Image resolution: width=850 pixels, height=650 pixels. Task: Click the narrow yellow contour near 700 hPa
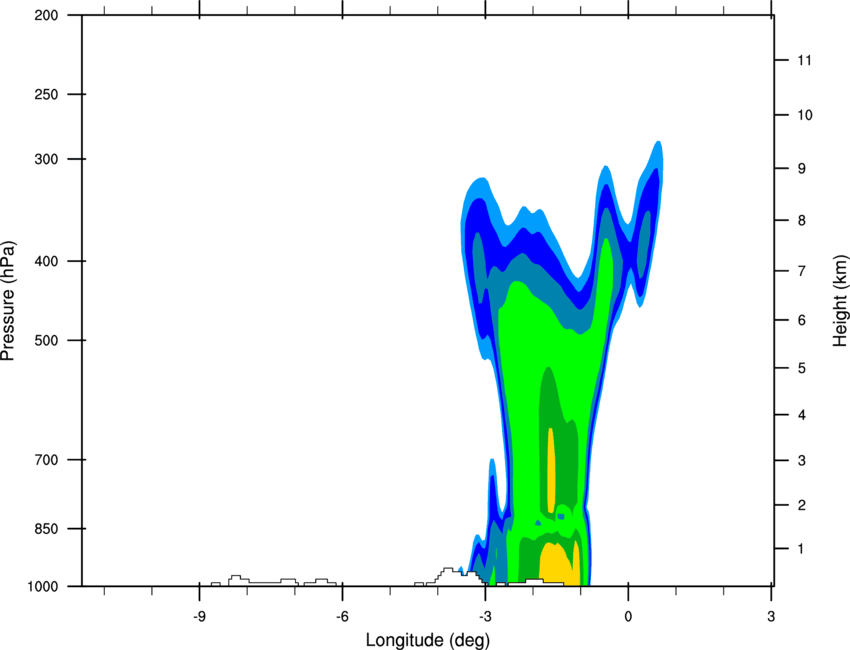[551, 470]
